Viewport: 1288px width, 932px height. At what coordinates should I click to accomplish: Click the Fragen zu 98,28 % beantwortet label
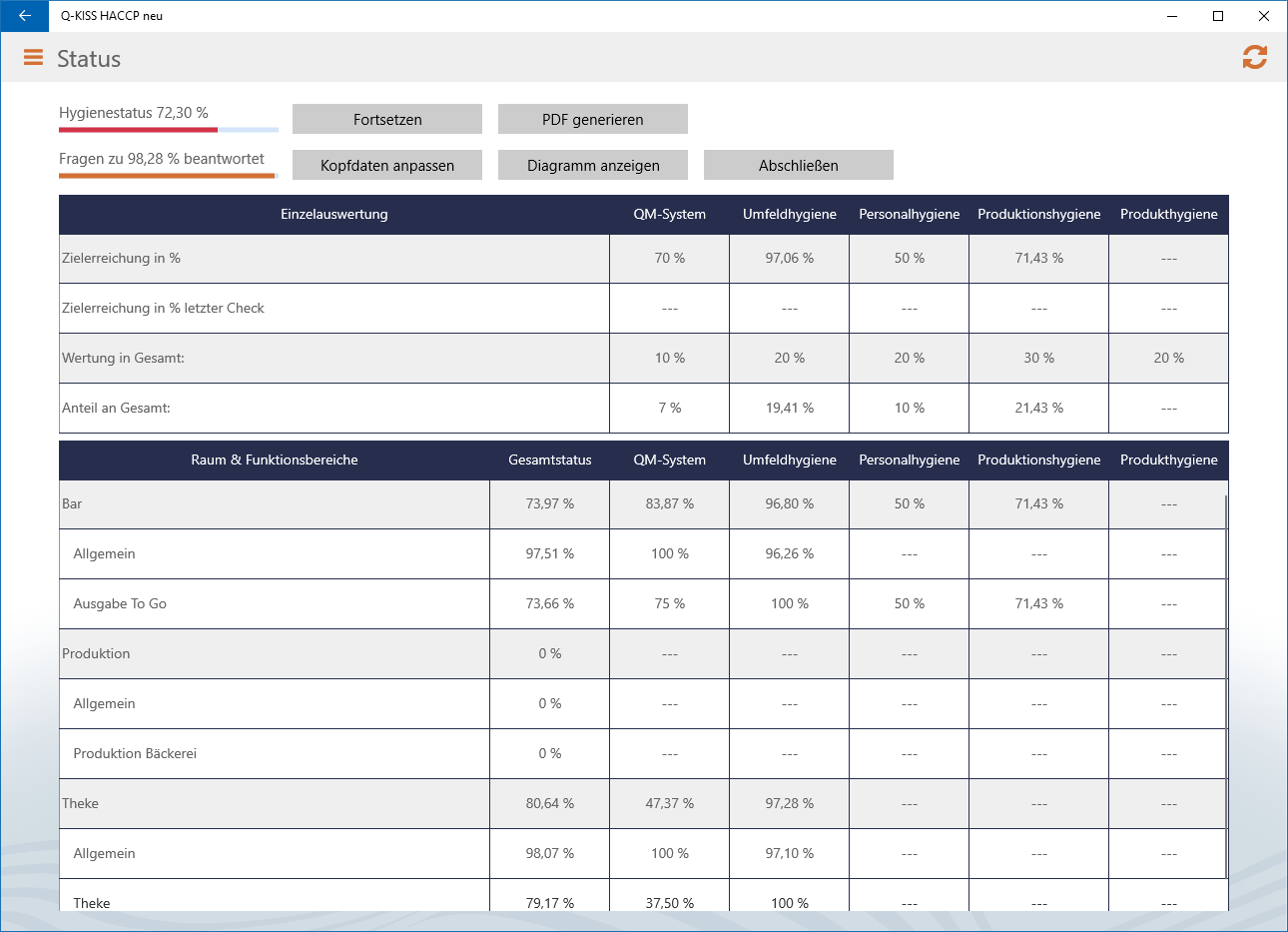click(162, 159)
